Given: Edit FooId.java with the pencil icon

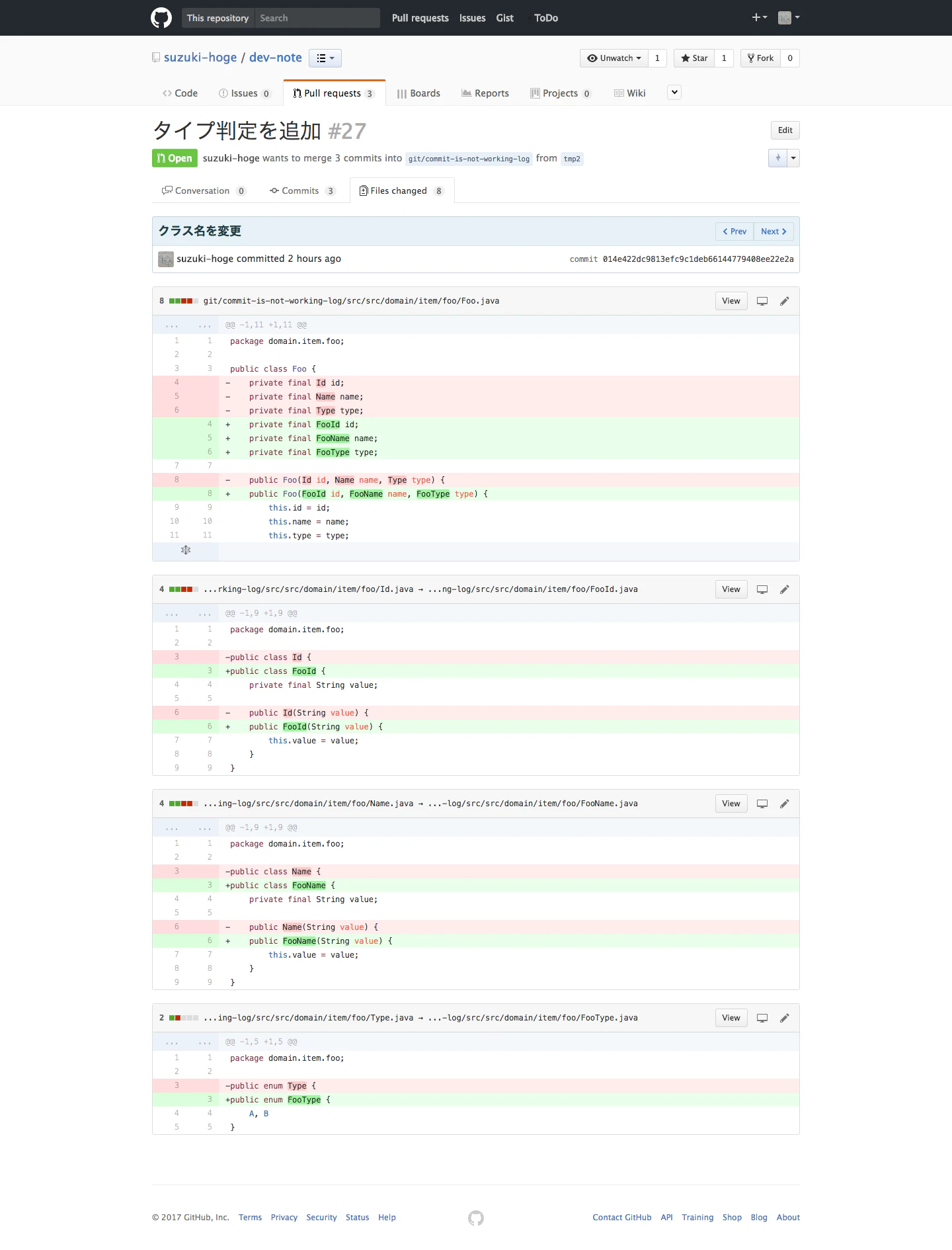Looking at the screenshot, I should [785, 589].
